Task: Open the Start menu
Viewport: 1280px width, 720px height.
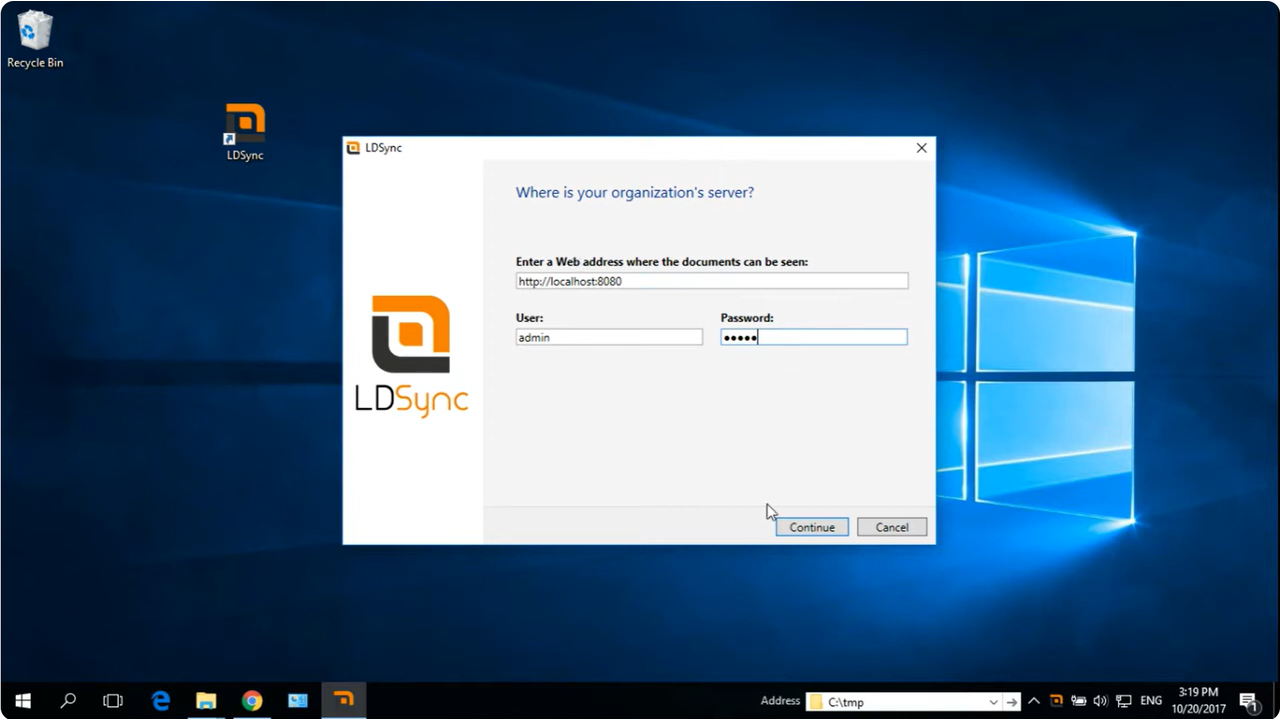Action: [x=22, y=700]
